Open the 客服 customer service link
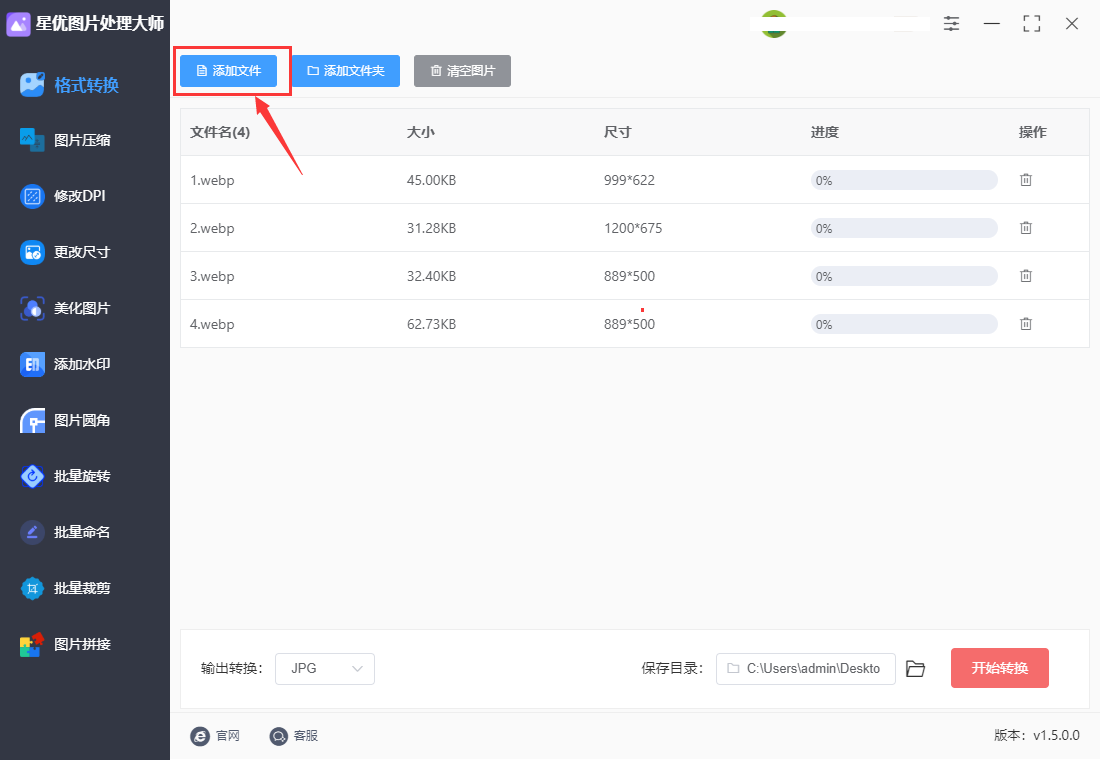Screen dimensions: 1100x760 click(293, 735)
